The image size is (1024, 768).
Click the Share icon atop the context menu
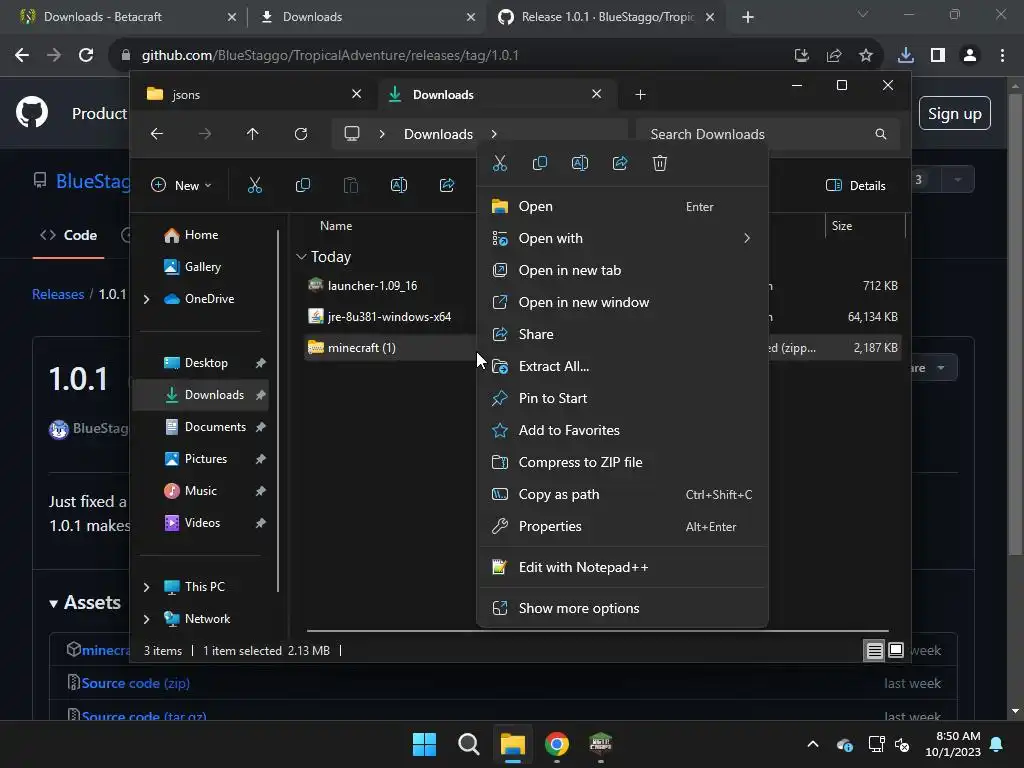pos(620,163)
